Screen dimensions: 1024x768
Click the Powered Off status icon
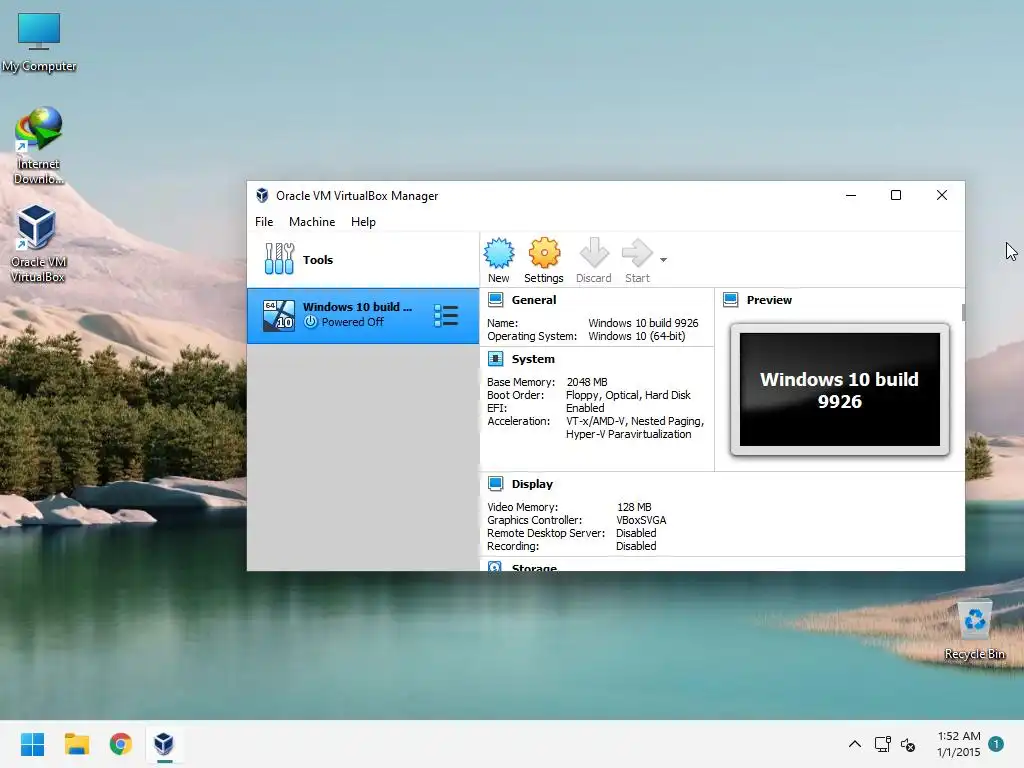[x=311, y=322]
